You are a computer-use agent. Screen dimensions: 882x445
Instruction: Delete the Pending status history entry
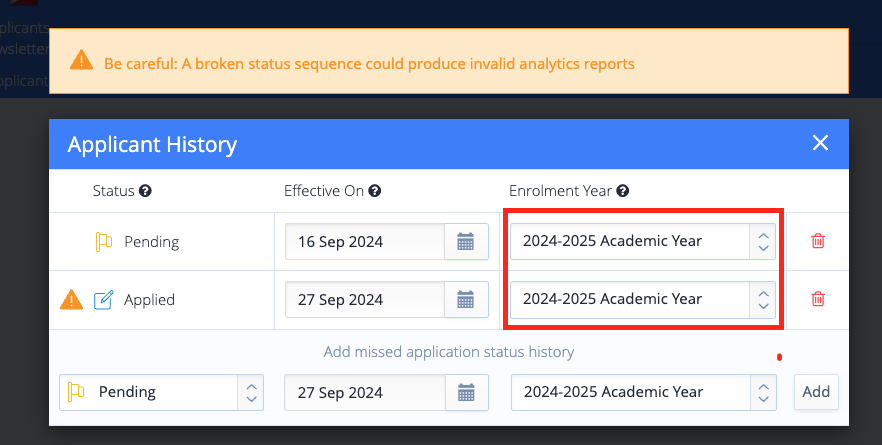click(x=818, y=241)
